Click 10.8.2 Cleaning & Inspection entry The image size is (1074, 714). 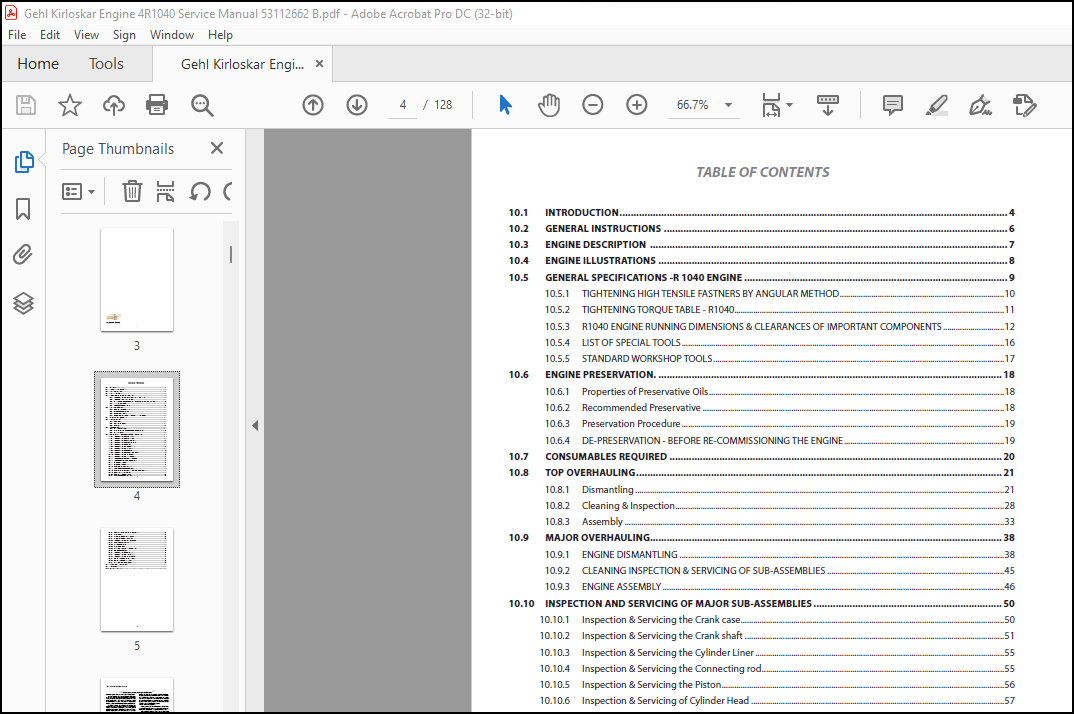[779, 506]
